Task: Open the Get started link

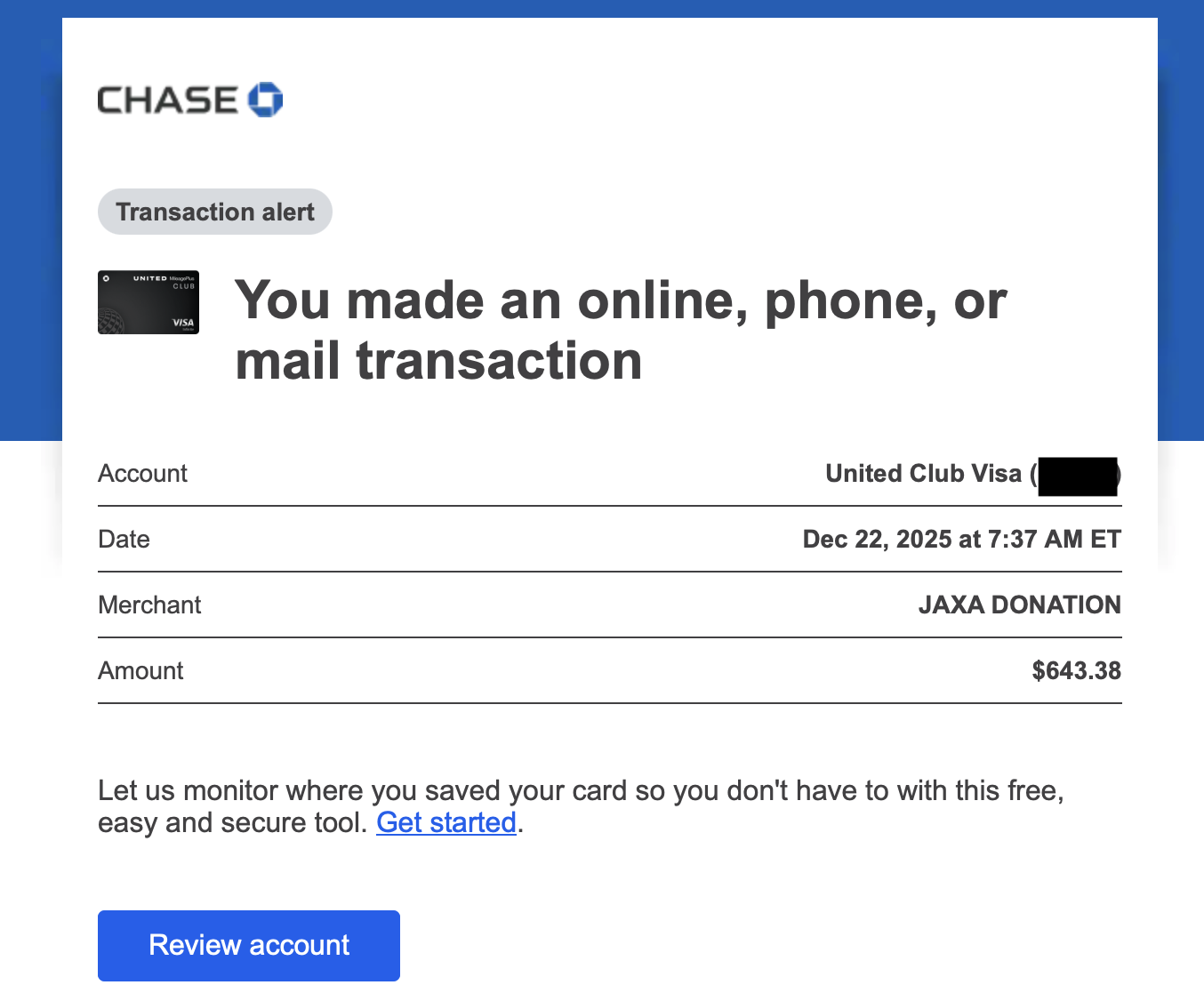Action: point(446,823)
